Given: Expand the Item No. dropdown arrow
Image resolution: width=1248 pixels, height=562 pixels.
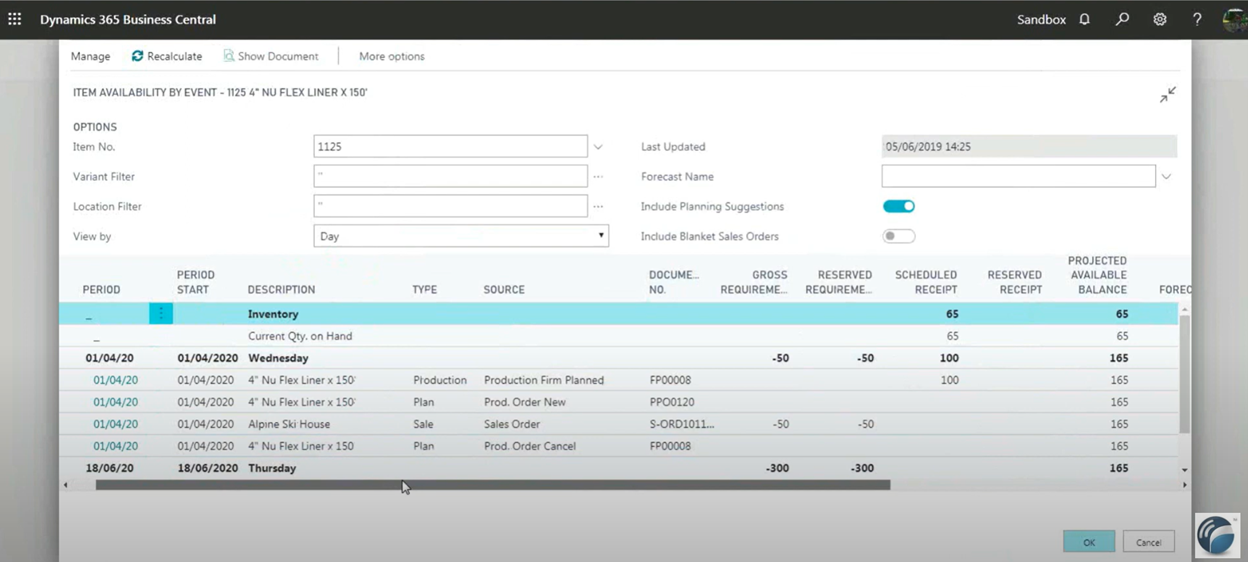Looking at the screenshot, I should click(598, 147).
